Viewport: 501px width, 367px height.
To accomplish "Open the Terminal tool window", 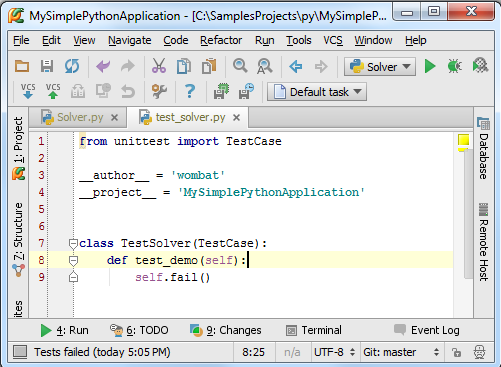I will [314, 330].
